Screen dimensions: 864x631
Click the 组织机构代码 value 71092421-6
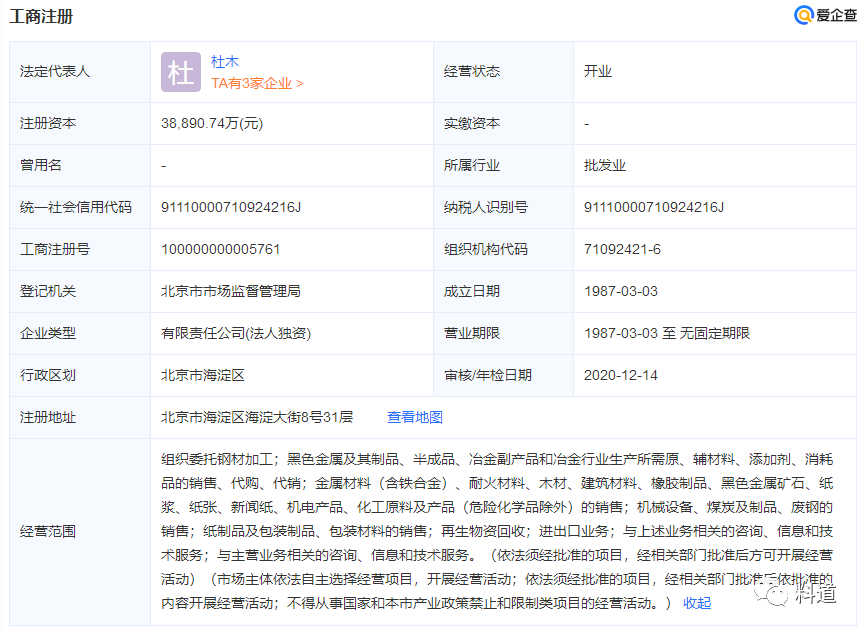coord(622,249)
